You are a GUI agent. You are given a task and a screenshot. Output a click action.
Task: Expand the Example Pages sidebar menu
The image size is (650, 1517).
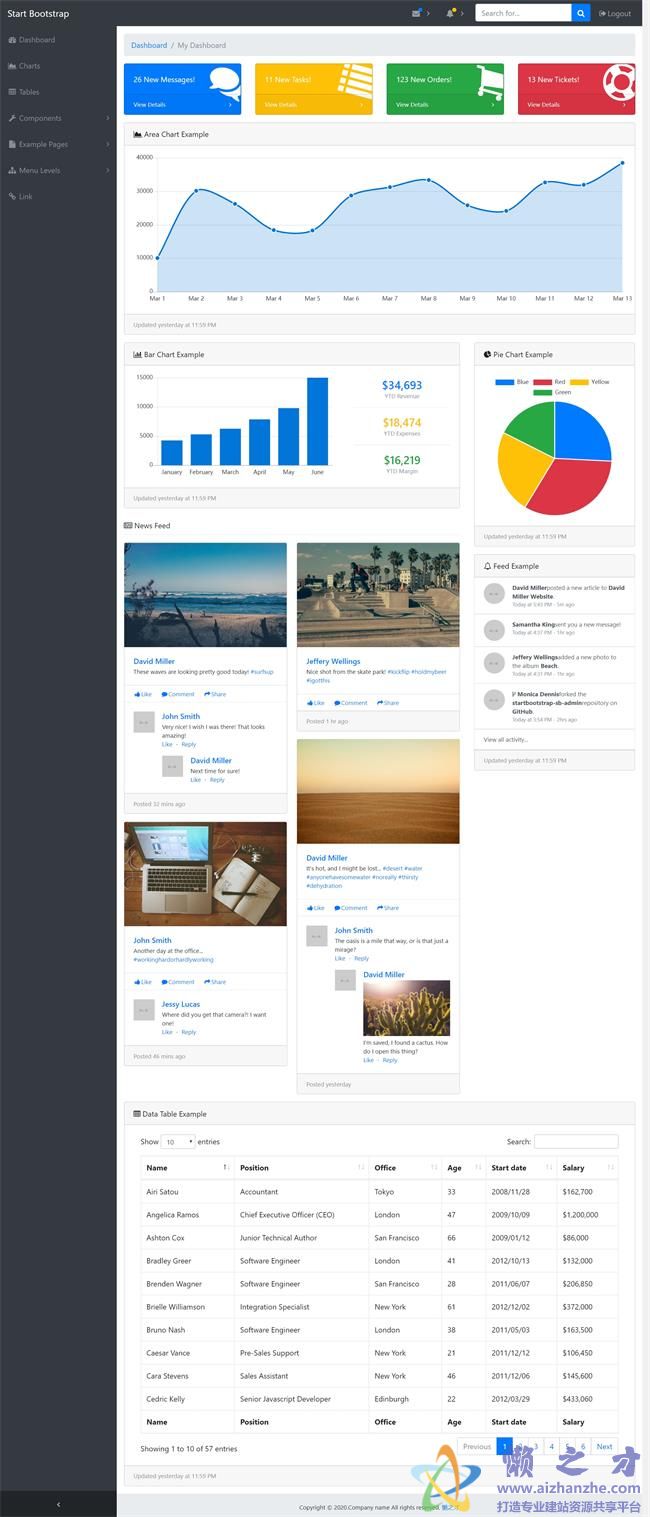[58, 144]
